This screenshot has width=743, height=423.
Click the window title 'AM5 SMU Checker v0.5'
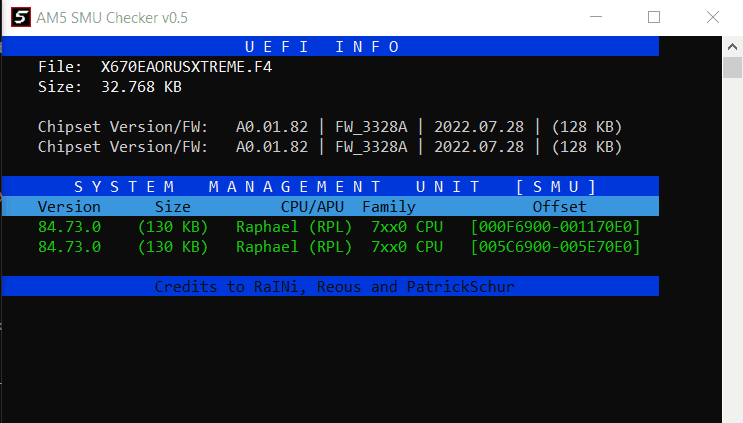pyautogui.click(x=112, y=18)
